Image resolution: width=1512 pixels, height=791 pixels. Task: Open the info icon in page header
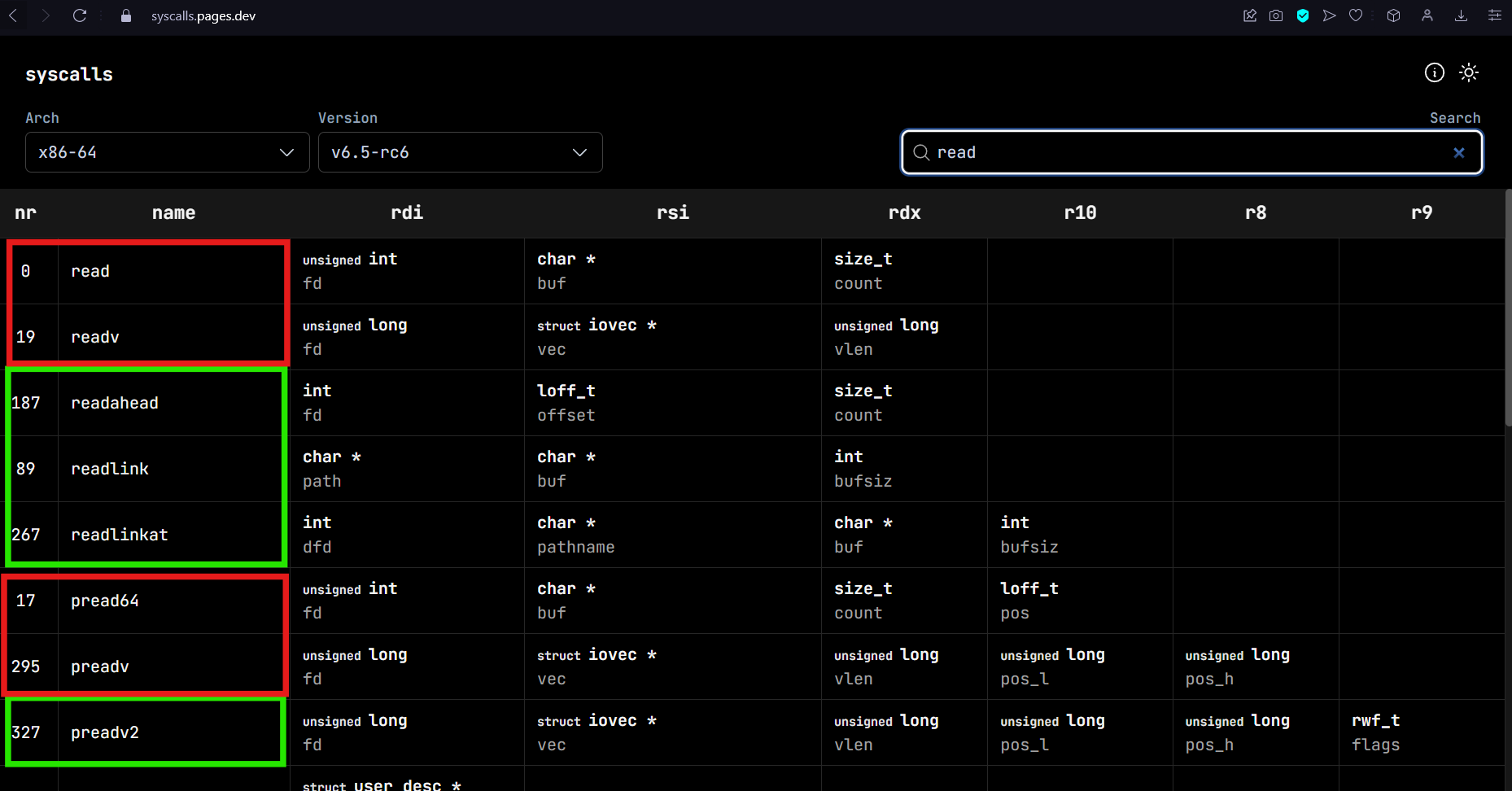tap(1434, 73)
